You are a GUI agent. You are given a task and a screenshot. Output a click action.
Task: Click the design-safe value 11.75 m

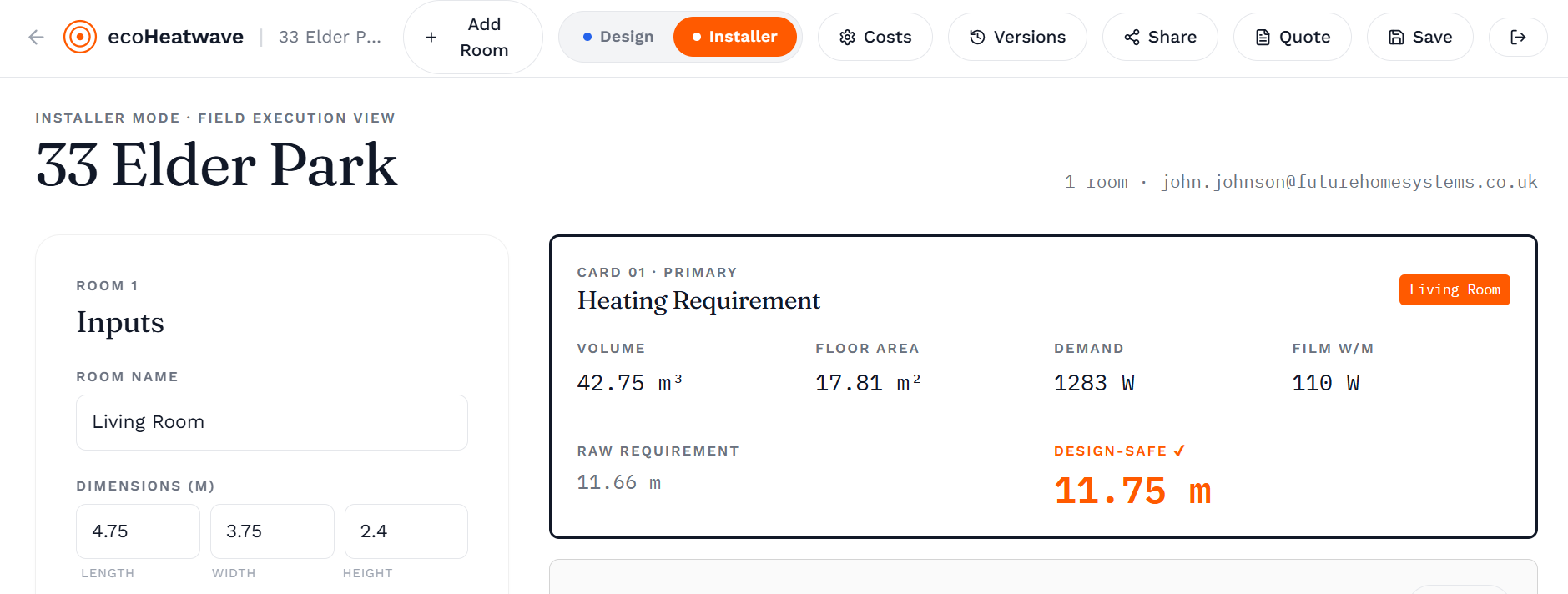coord(1132,491)
